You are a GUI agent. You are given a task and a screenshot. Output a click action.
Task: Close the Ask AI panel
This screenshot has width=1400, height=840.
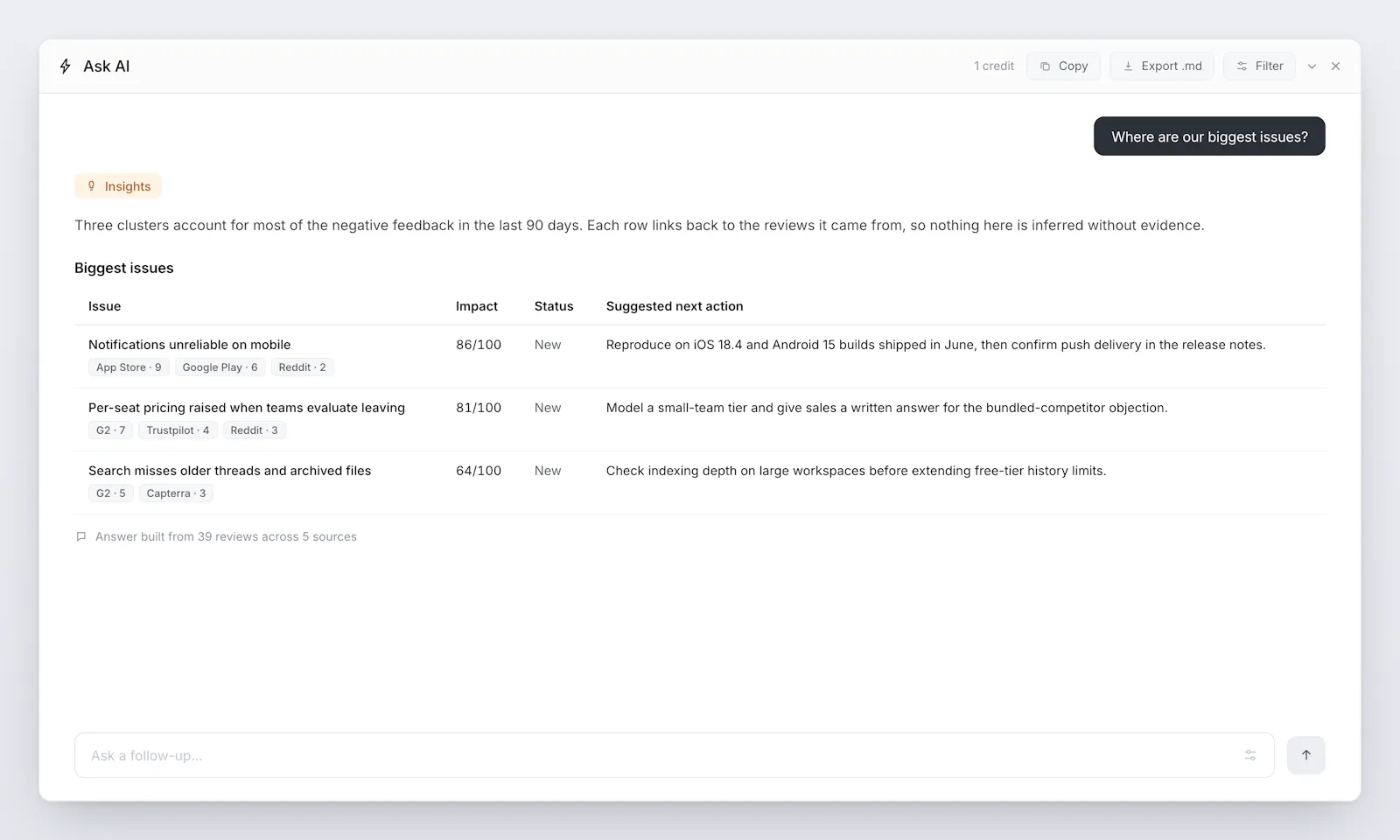pos(1335,66)
